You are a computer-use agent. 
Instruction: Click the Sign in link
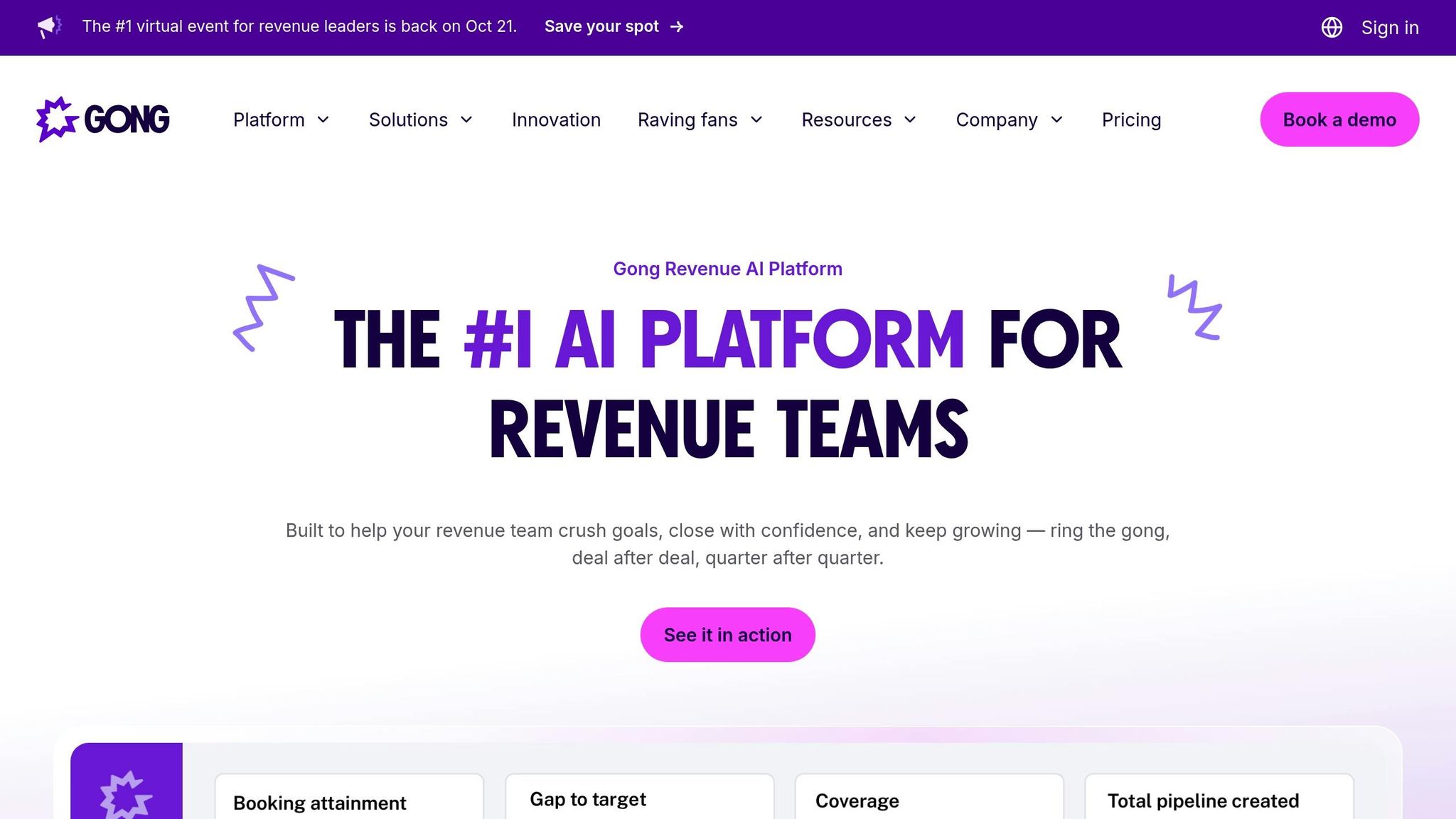1389,27
